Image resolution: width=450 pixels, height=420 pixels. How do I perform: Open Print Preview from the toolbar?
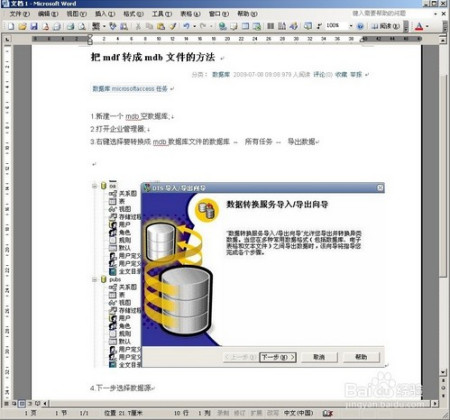coord(82,26)
